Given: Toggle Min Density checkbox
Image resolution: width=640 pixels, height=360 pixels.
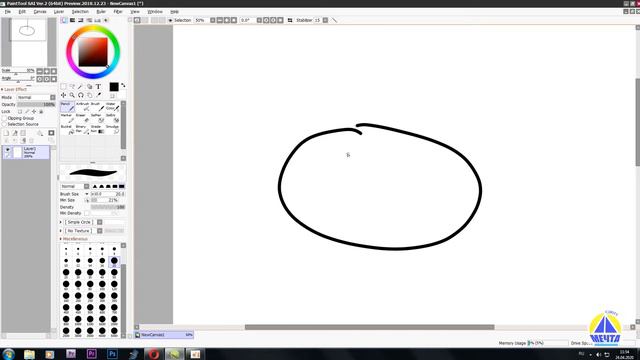Looking at the screenshot, I should (87, 213).
